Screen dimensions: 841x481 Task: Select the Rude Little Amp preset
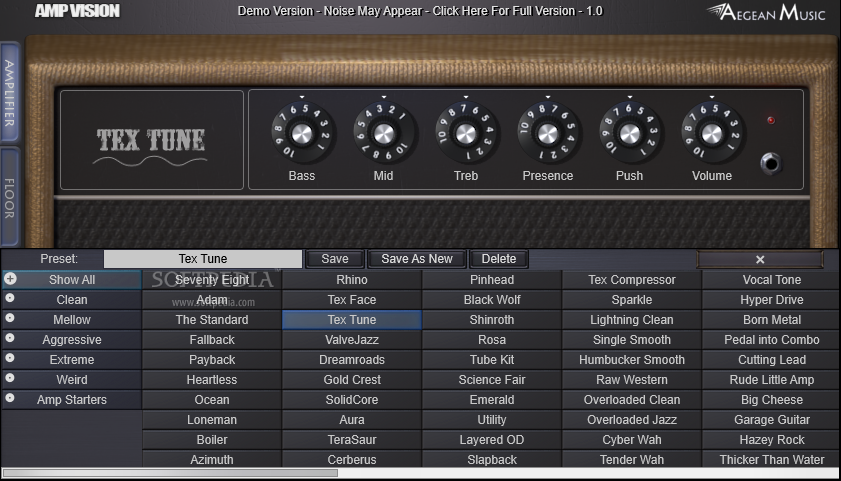(771, 380)
